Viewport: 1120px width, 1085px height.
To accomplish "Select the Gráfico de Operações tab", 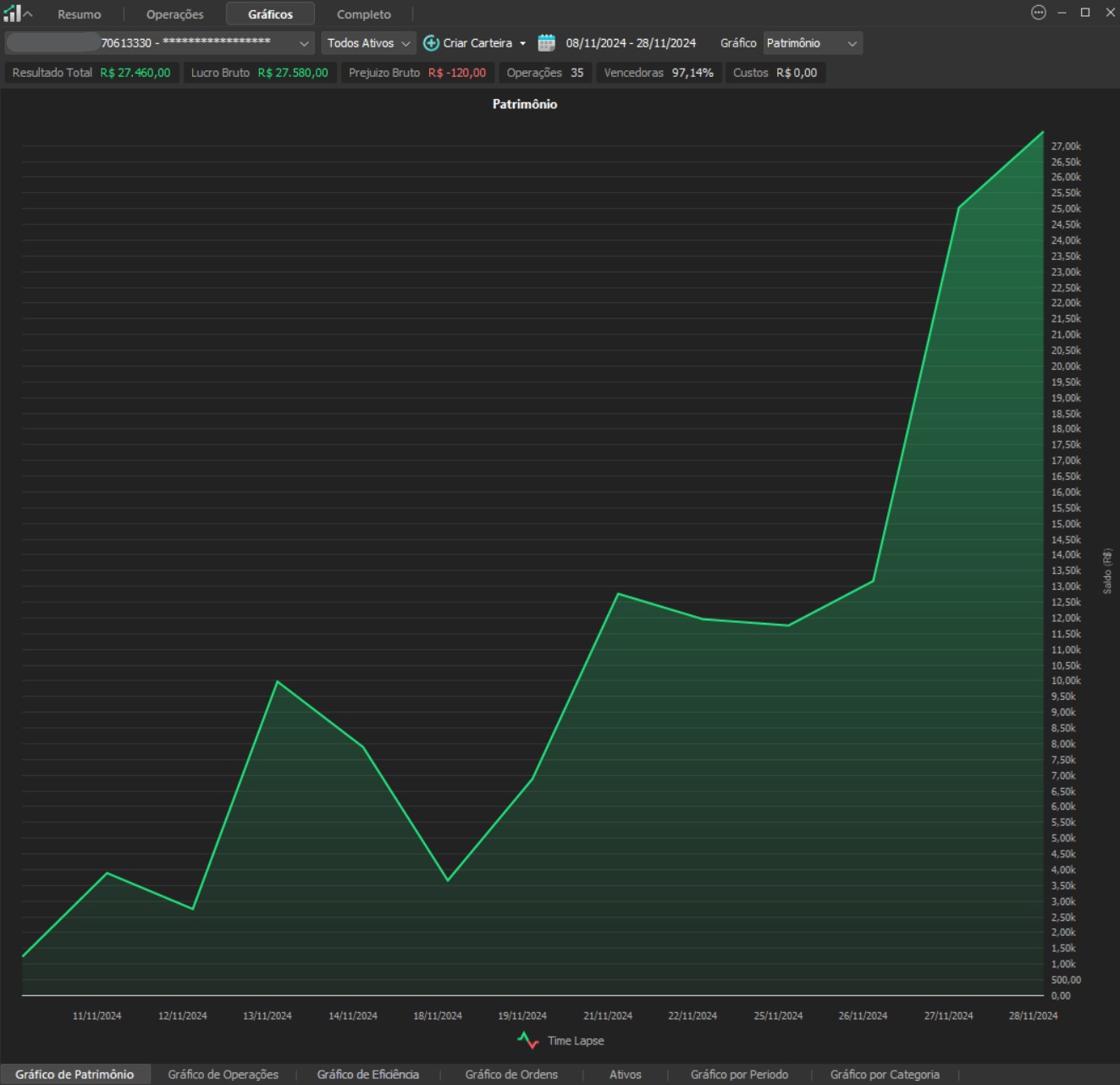I will [223, 1074].
